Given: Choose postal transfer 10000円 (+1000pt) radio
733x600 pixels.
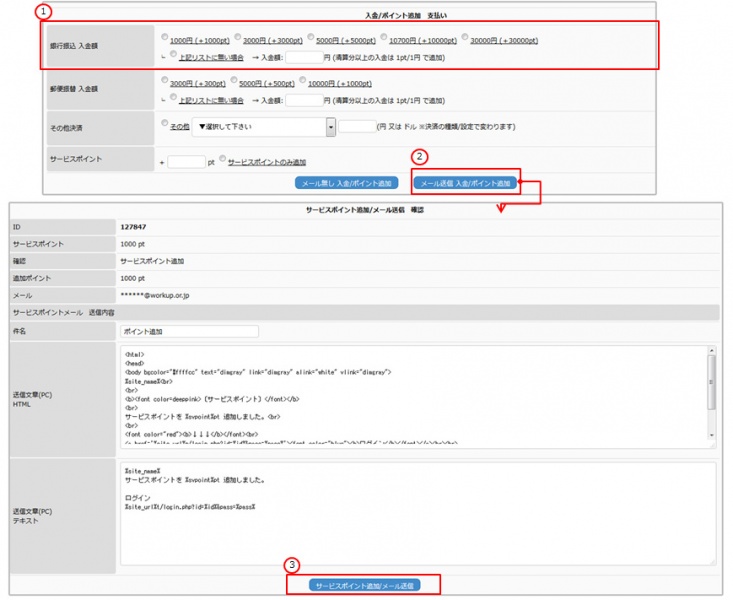Looking at the screenshot, I should coord(301,83).
